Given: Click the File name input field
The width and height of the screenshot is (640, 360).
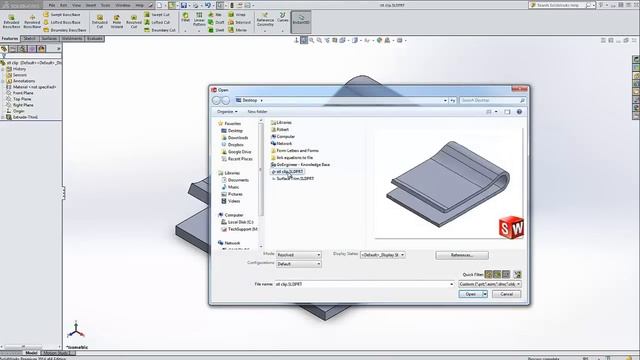Looking at the screenshot, I should tap(365, 284).
